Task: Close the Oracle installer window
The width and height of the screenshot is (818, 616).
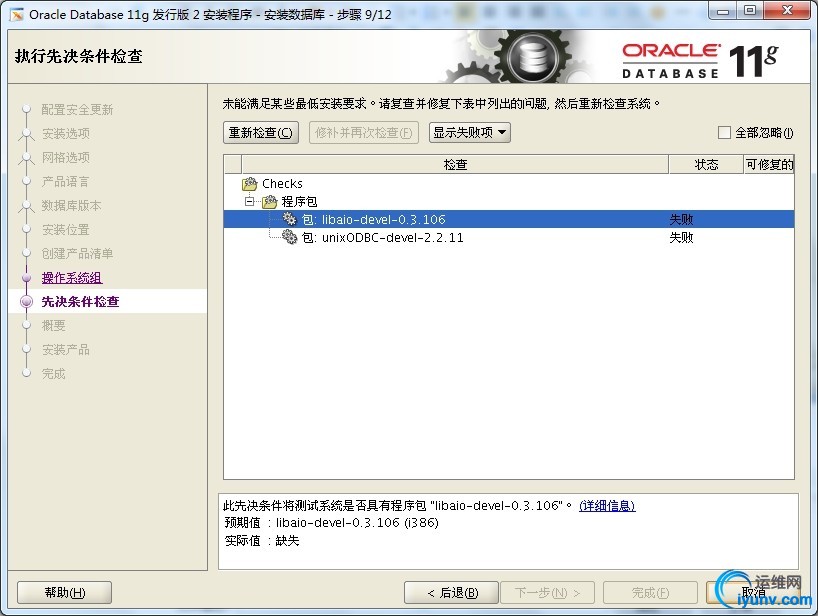Action: (787, 11)
